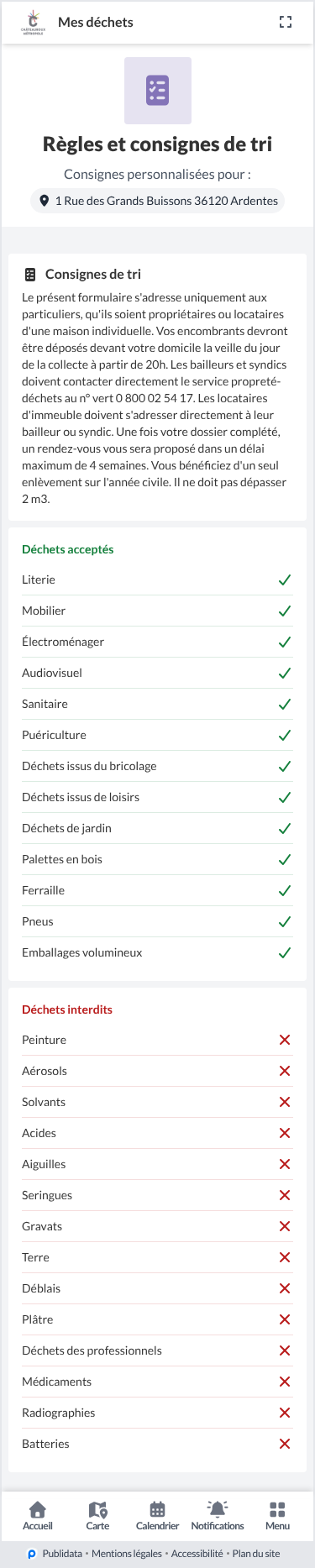315x1568 pixels.
Task: Open the Menu grid icon
Action: [x=277, y=1515]
